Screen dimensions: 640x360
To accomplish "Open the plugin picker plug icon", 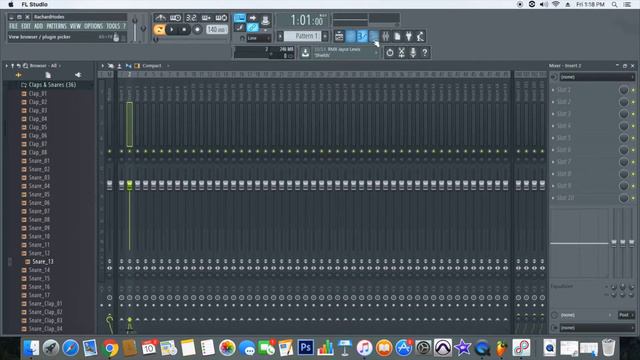I will [409, 36].
